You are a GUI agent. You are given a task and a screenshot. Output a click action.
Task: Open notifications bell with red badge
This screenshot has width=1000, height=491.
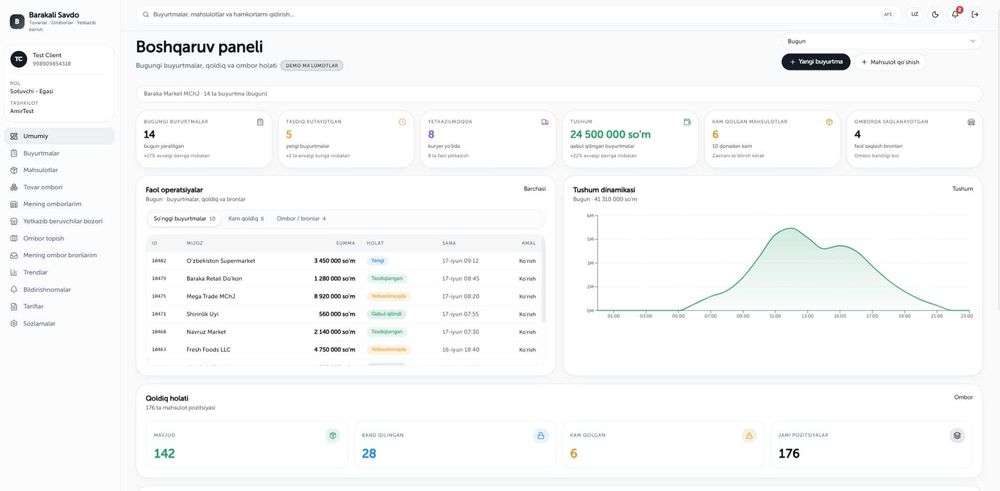[955, 14]
